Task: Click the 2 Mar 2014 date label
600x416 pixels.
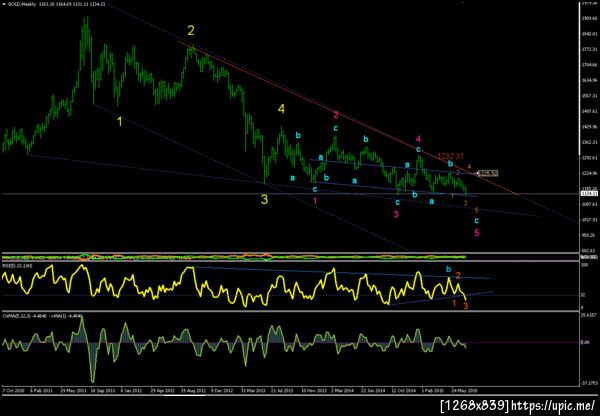Action: pyautogui.click(x=342, y=391)
